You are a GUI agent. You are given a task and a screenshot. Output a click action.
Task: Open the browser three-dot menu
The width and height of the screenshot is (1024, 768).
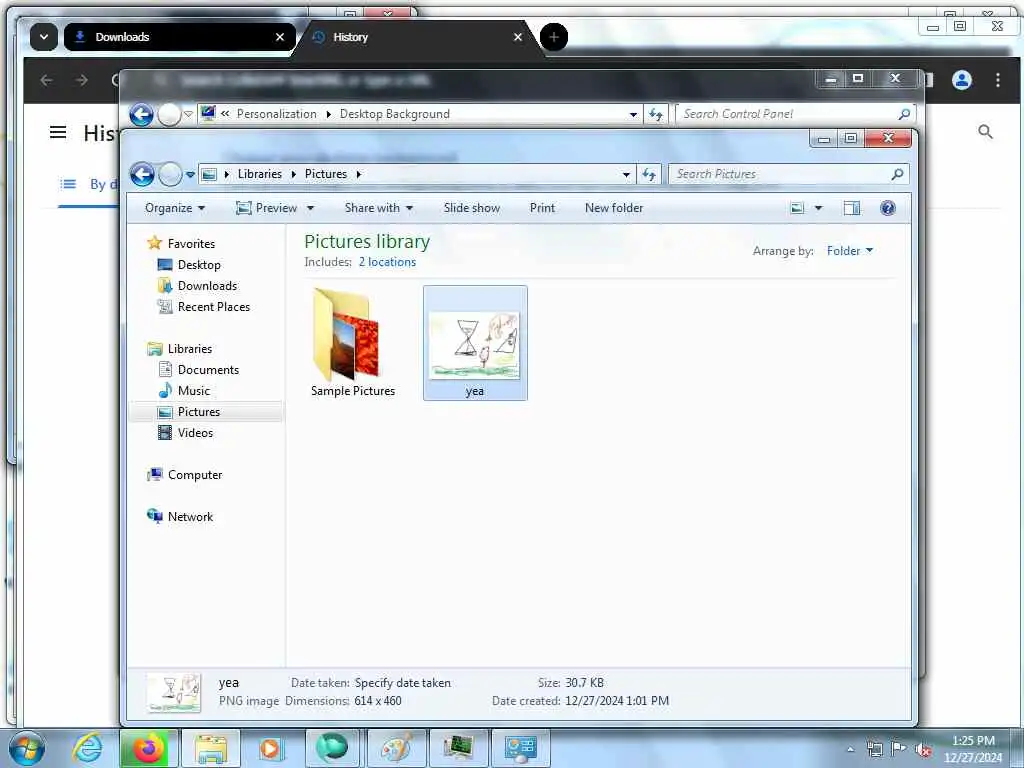(x=998, y=80)
